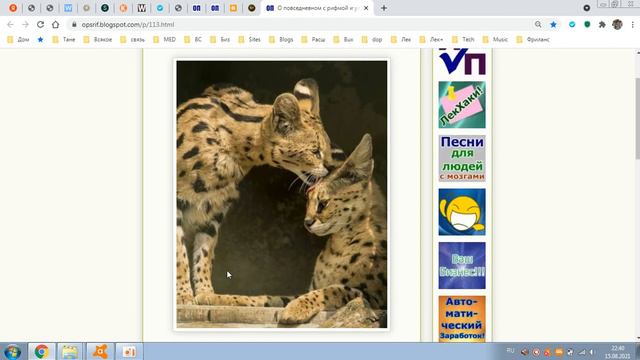Open the Ваш Бизнес sidebar banner

(x=462, y=265)
